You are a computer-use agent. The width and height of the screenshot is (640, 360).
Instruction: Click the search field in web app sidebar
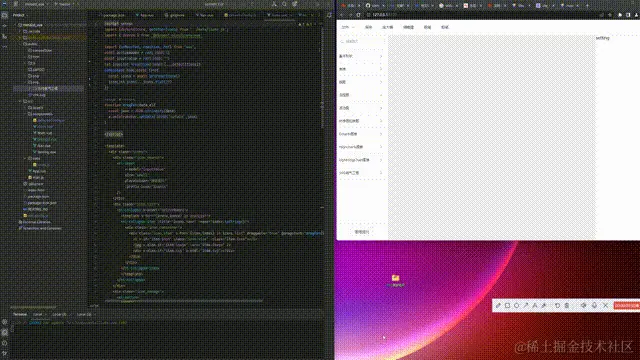coord(361,41)
